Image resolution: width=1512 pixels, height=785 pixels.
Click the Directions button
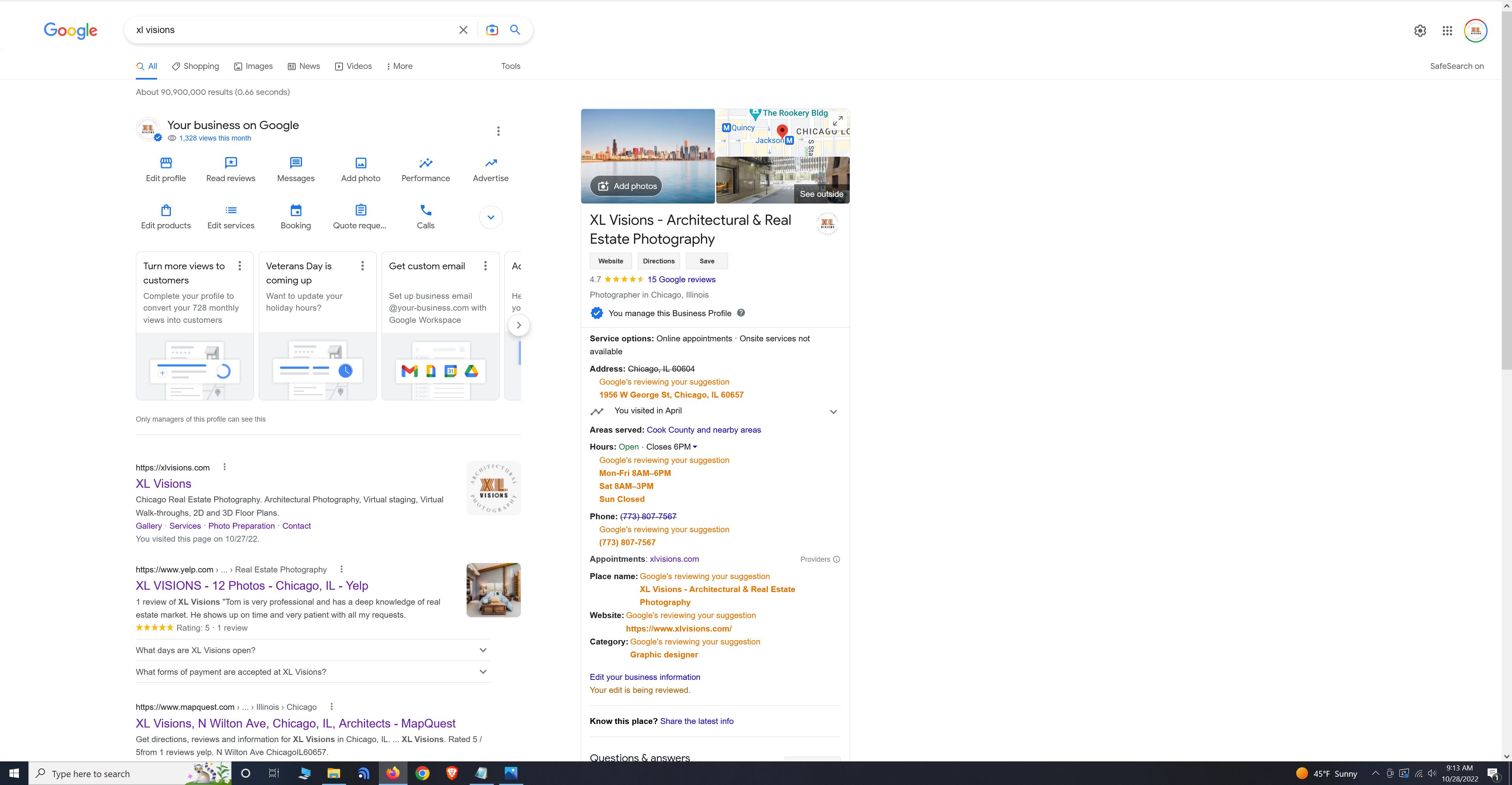tap(658, 261)
